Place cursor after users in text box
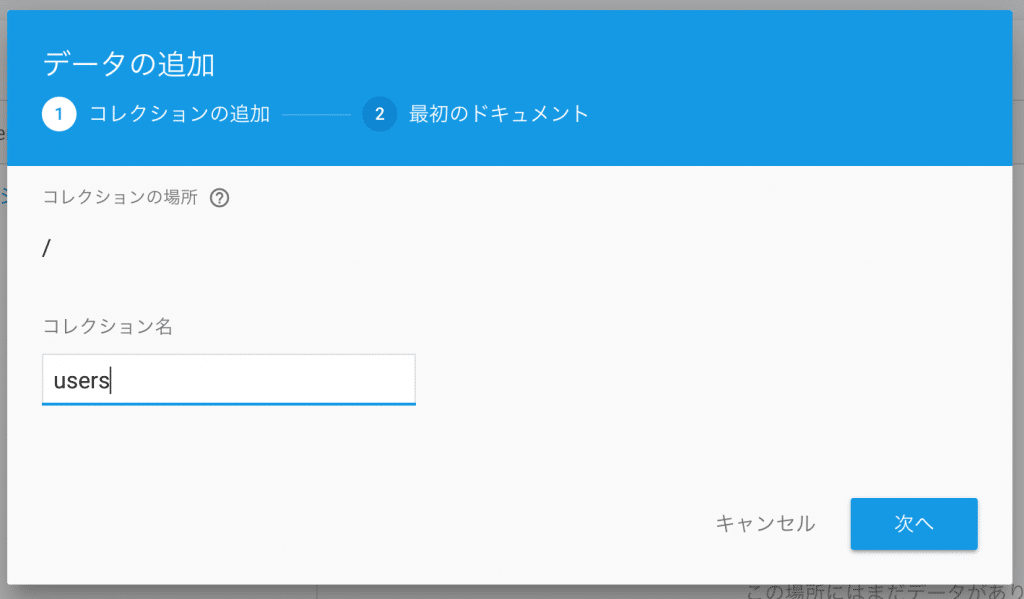This screenshot has height=599, width=1024. click(x=111, y=380)
